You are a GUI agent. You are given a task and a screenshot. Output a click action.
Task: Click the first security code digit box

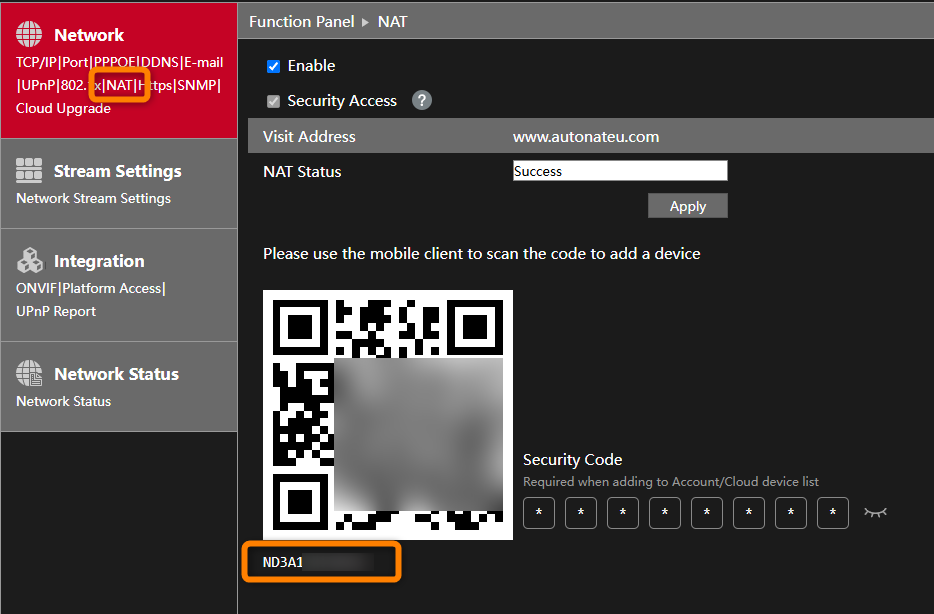(x=538, y=513)
